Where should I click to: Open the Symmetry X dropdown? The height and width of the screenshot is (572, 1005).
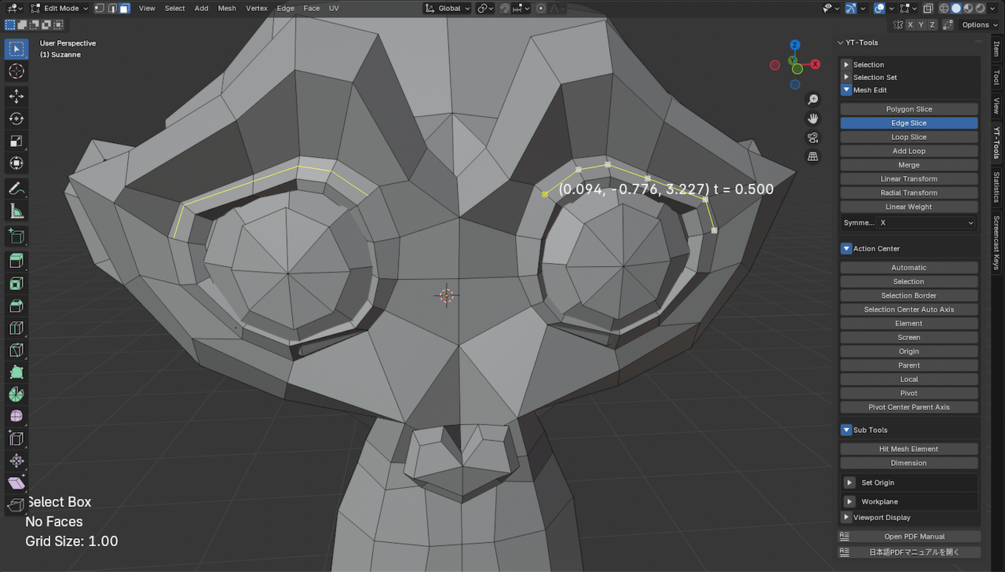point(927,223)
